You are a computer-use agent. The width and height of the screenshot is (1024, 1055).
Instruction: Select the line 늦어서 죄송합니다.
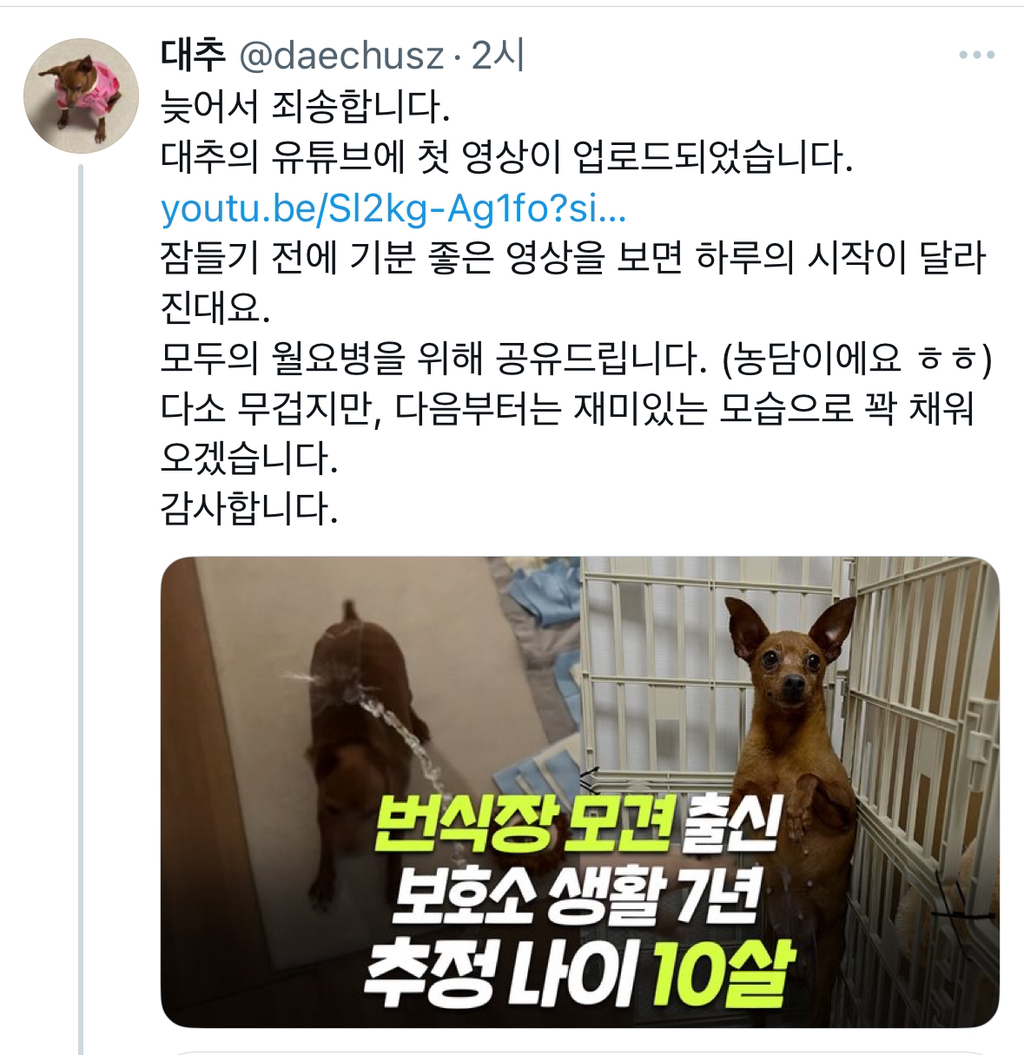305,108
